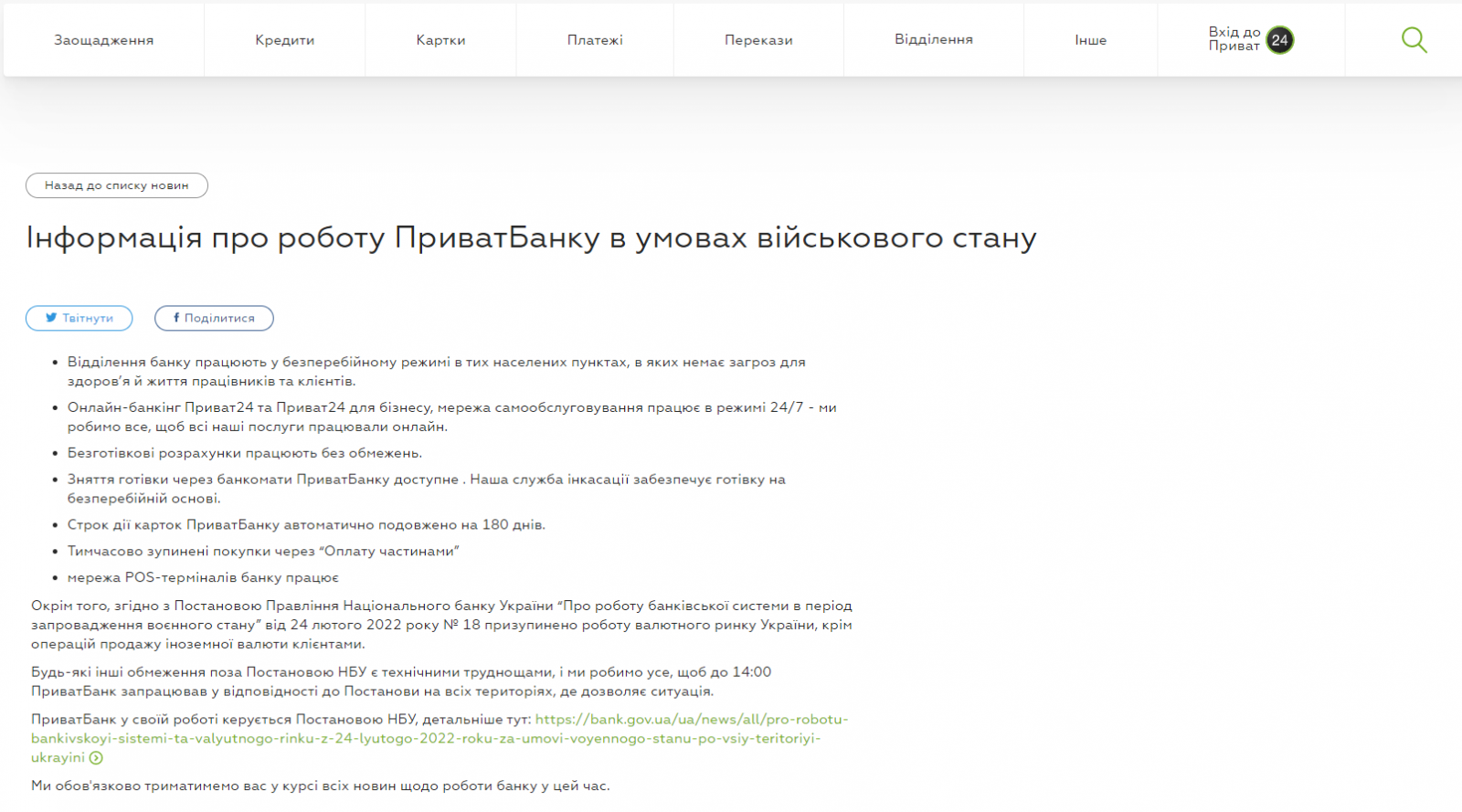Click the article headline Інформація про роботу ПриватБанку

pos(531,237)
